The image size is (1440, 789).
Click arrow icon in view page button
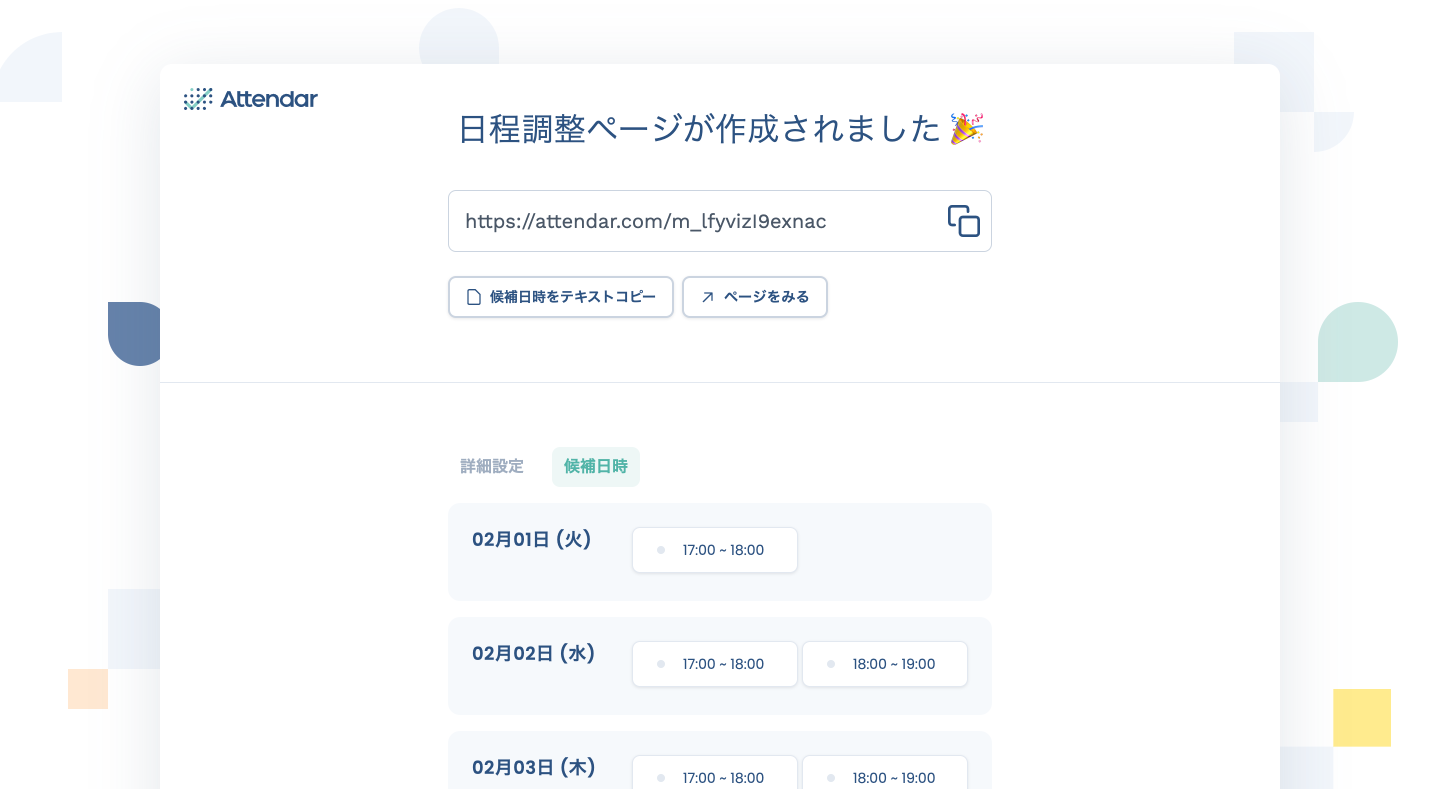coord(708,297)
